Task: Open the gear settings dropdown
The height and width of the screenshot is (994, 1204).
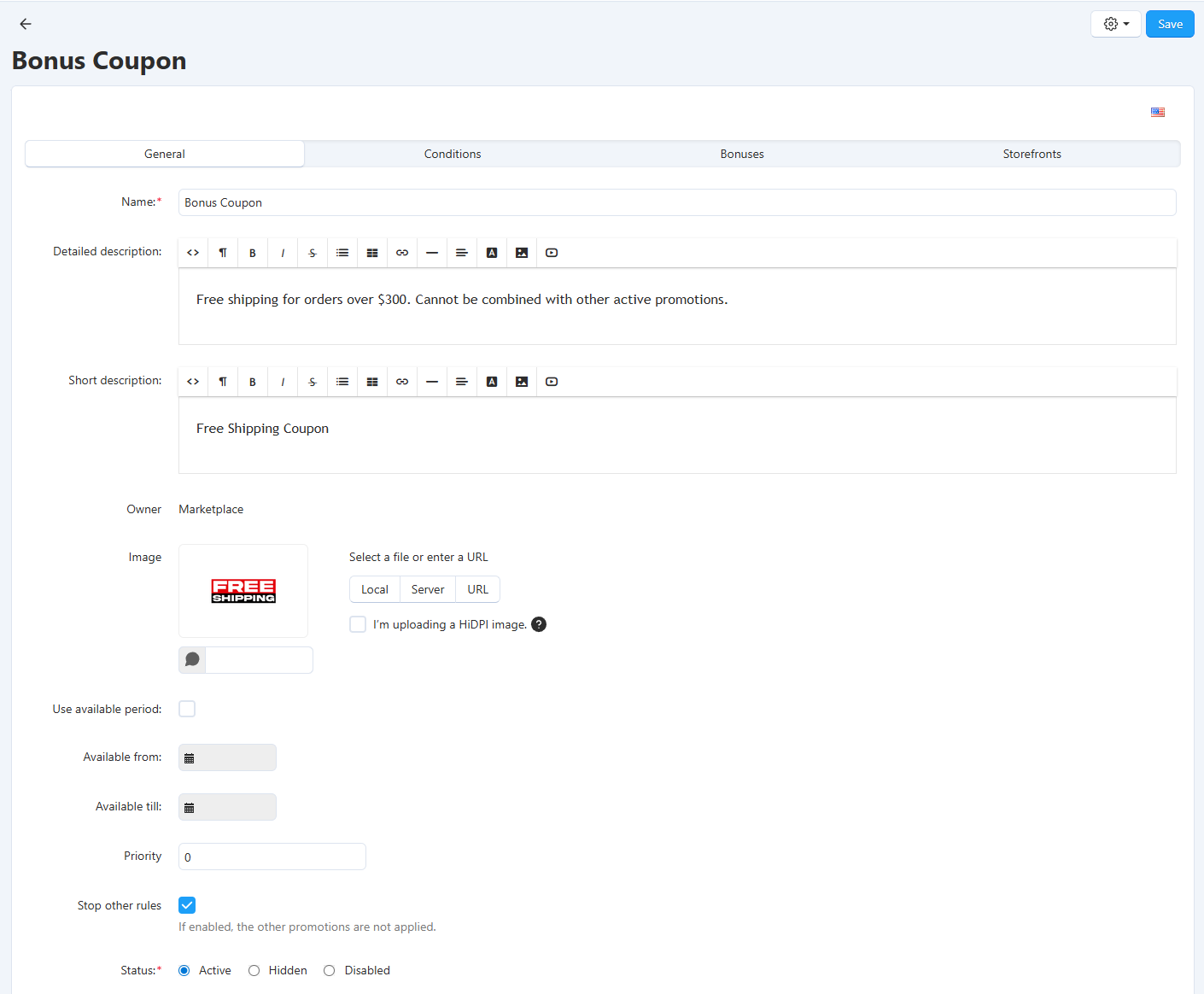Action: 1115,24
